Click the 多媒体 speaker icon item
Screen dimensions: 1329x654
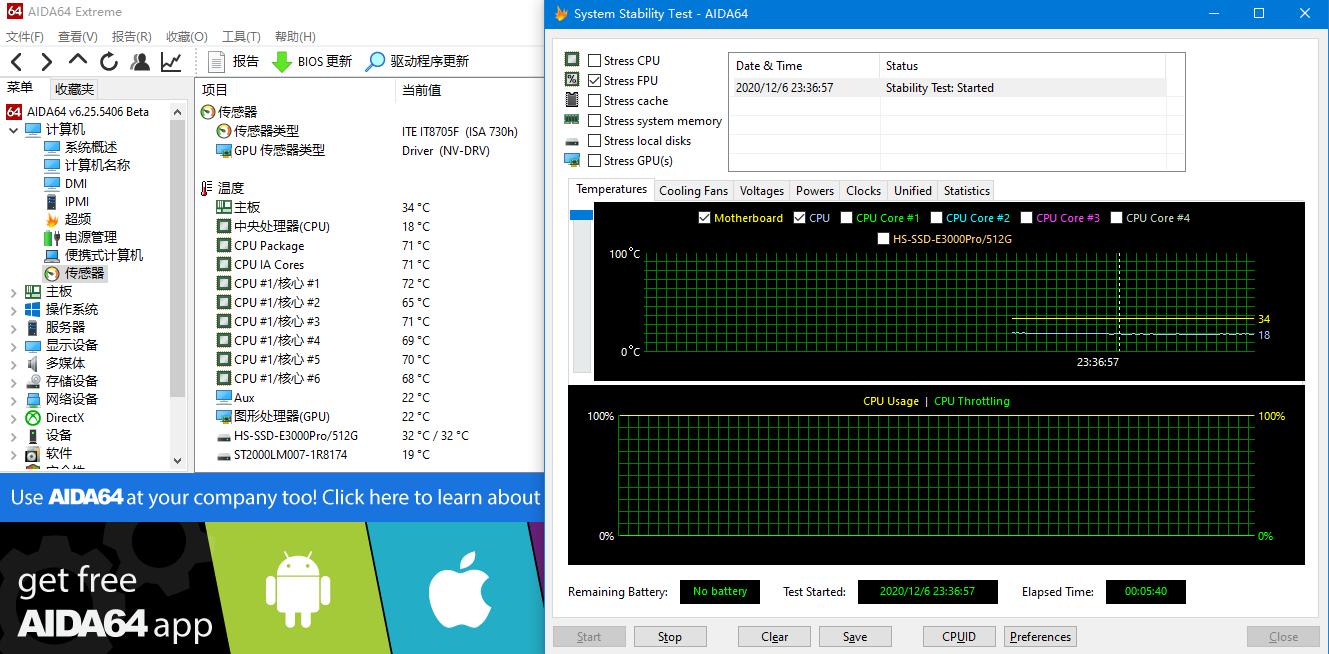(x=33, y=363)
